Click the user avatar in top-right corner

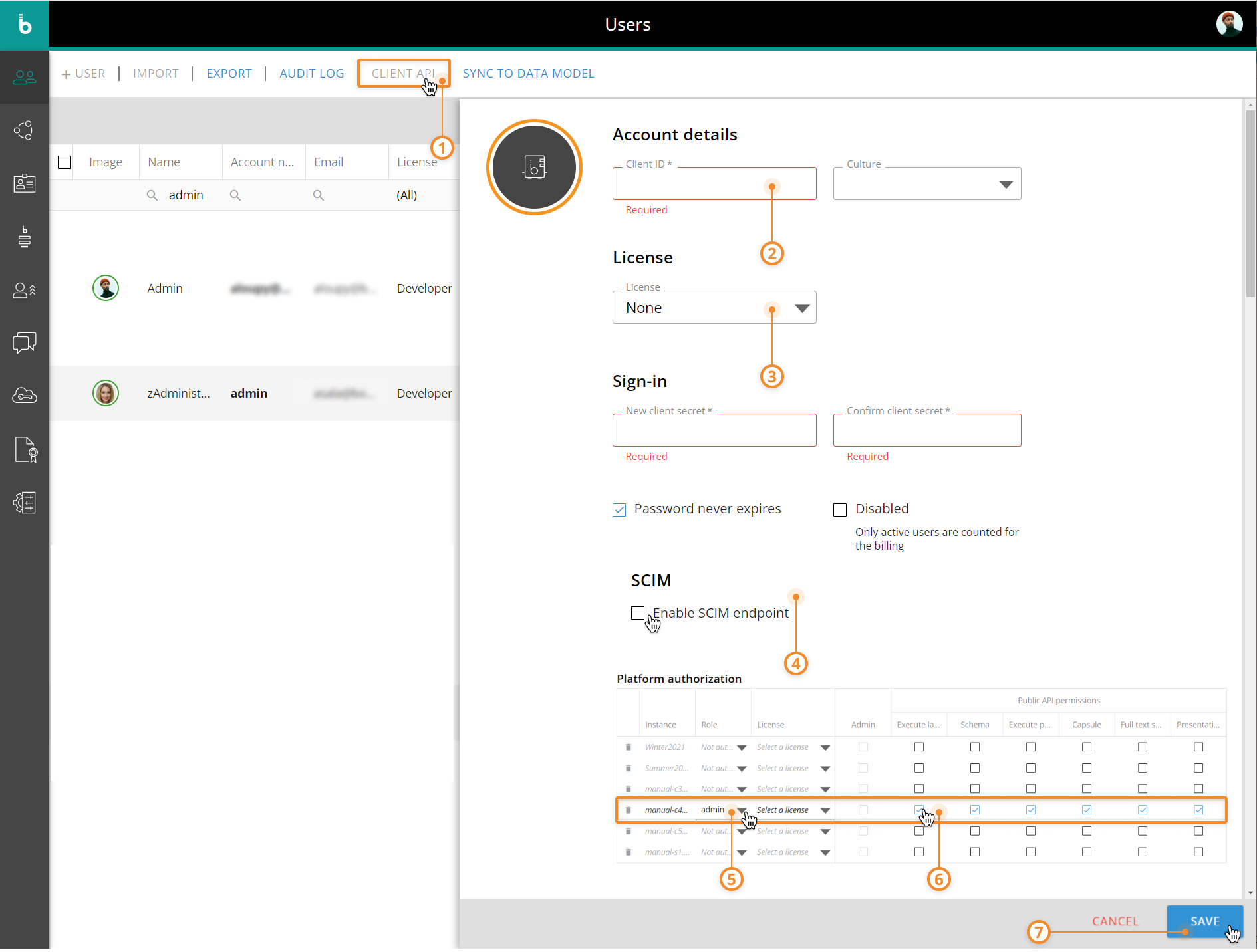point(1229,24)
